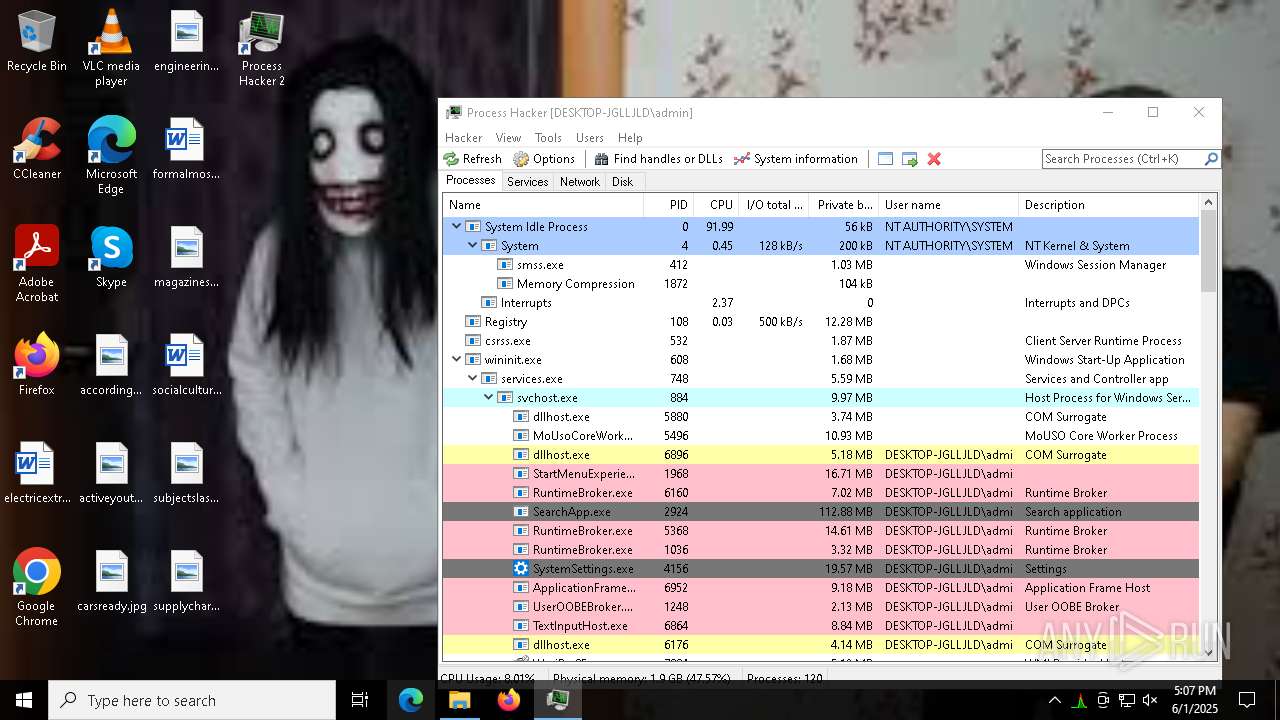Collapse the svchost.exe tree node
The width and height of the screenshot is (1280, 720).
(489, 398)
